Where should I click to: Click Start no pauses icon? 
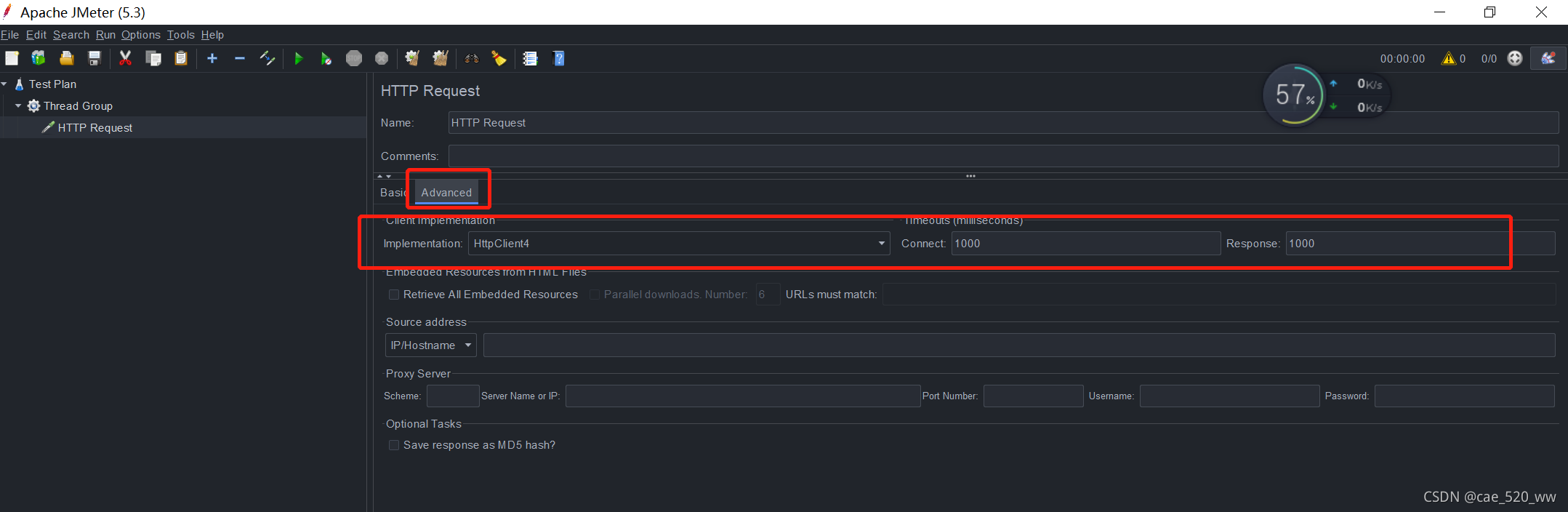(326, 58)
